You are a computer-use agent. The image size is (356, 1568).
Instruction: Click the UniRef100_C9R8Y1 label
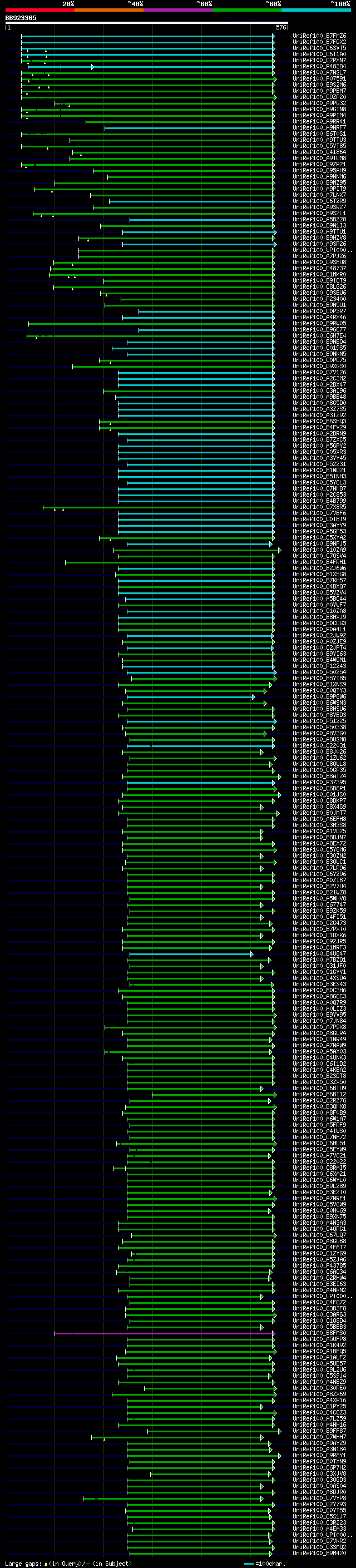[x=319, y=1456]
